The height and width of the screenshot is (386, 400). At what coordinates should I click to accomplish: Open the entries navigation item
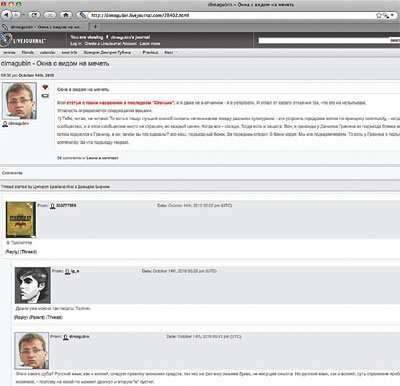click(x=9, y=52)
